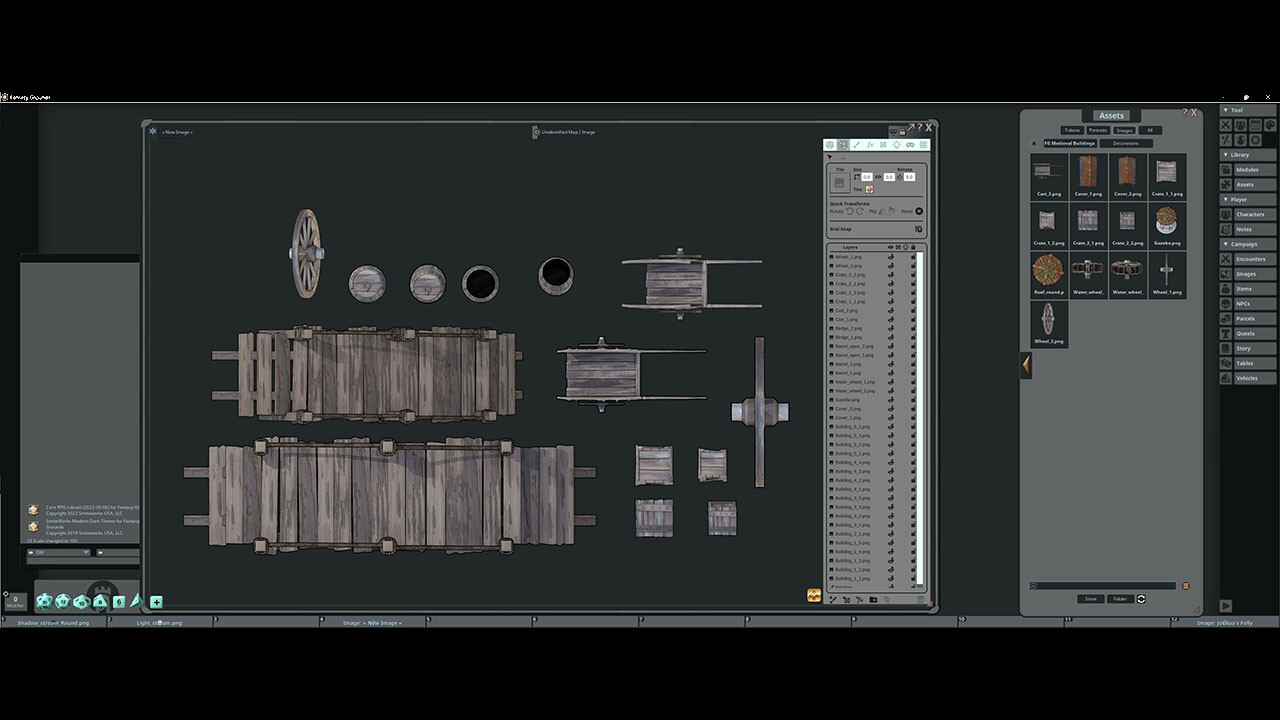Open the effects (fx) tool

[x=870, y=145]
